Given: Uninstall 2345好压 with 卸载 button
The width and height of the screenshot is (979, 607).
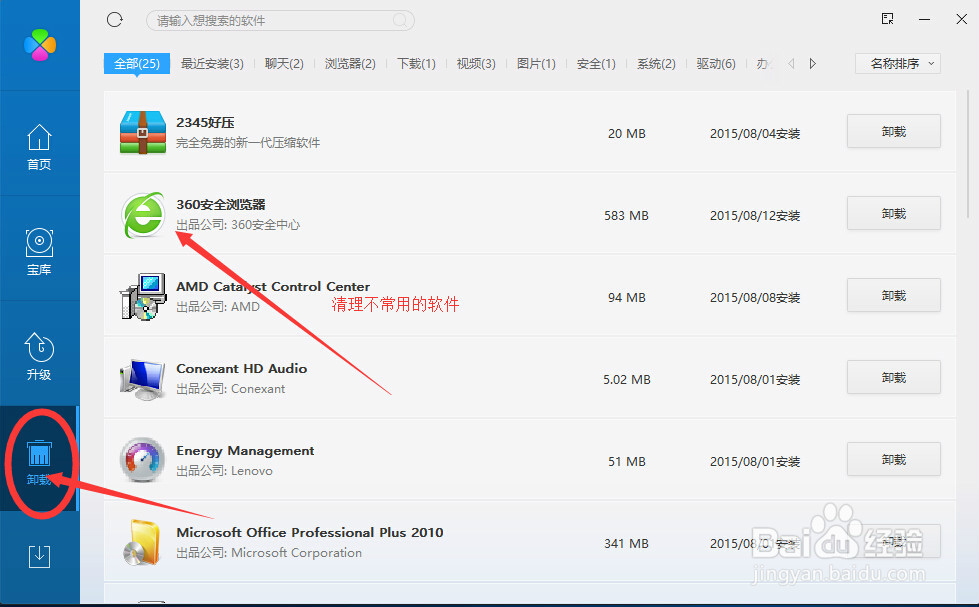Looking at the screenshot, I should pyautogui.click(x=893, y=131).
